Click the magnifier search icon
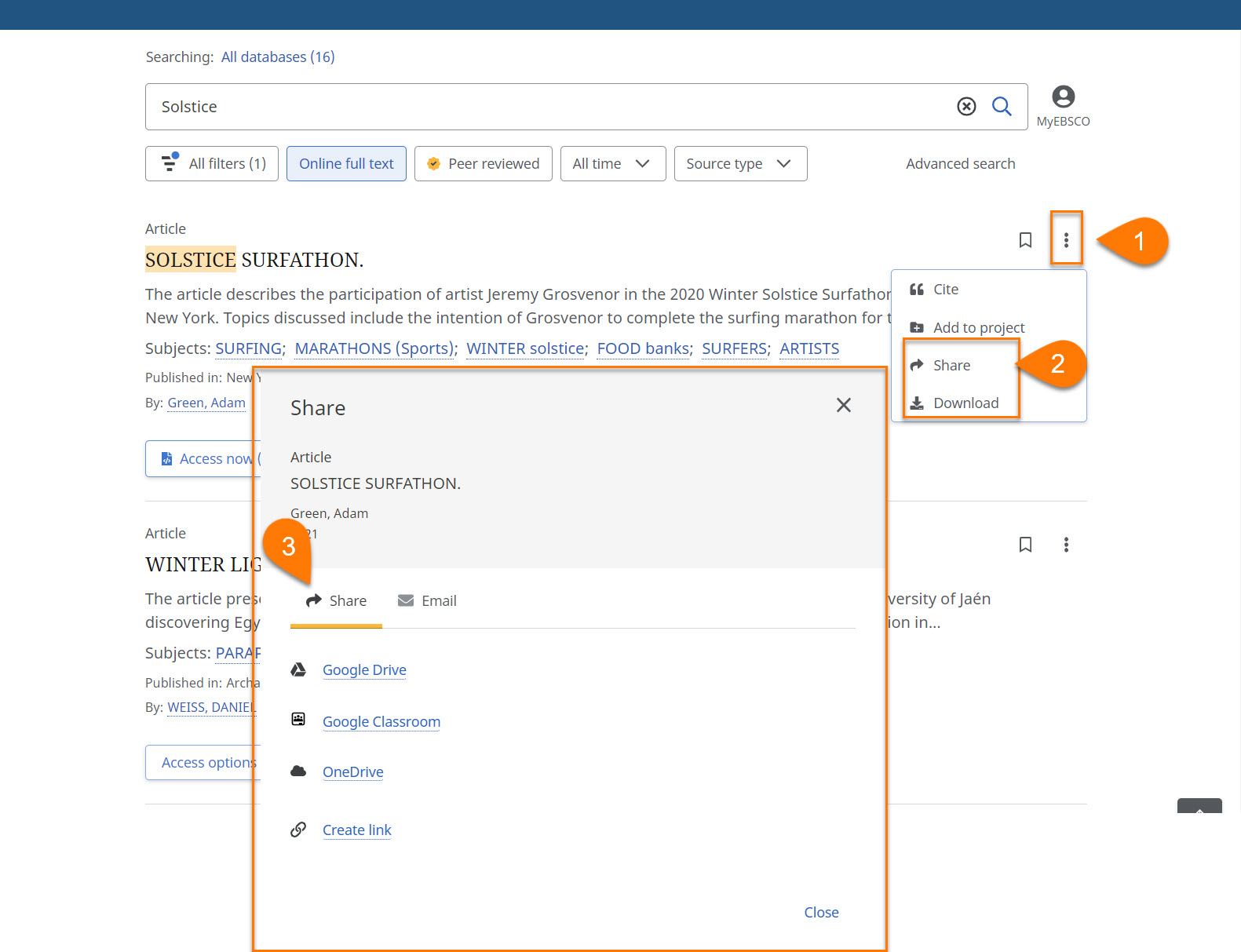Viewport: 1241px width, 952px height. tap(1002, 106)
